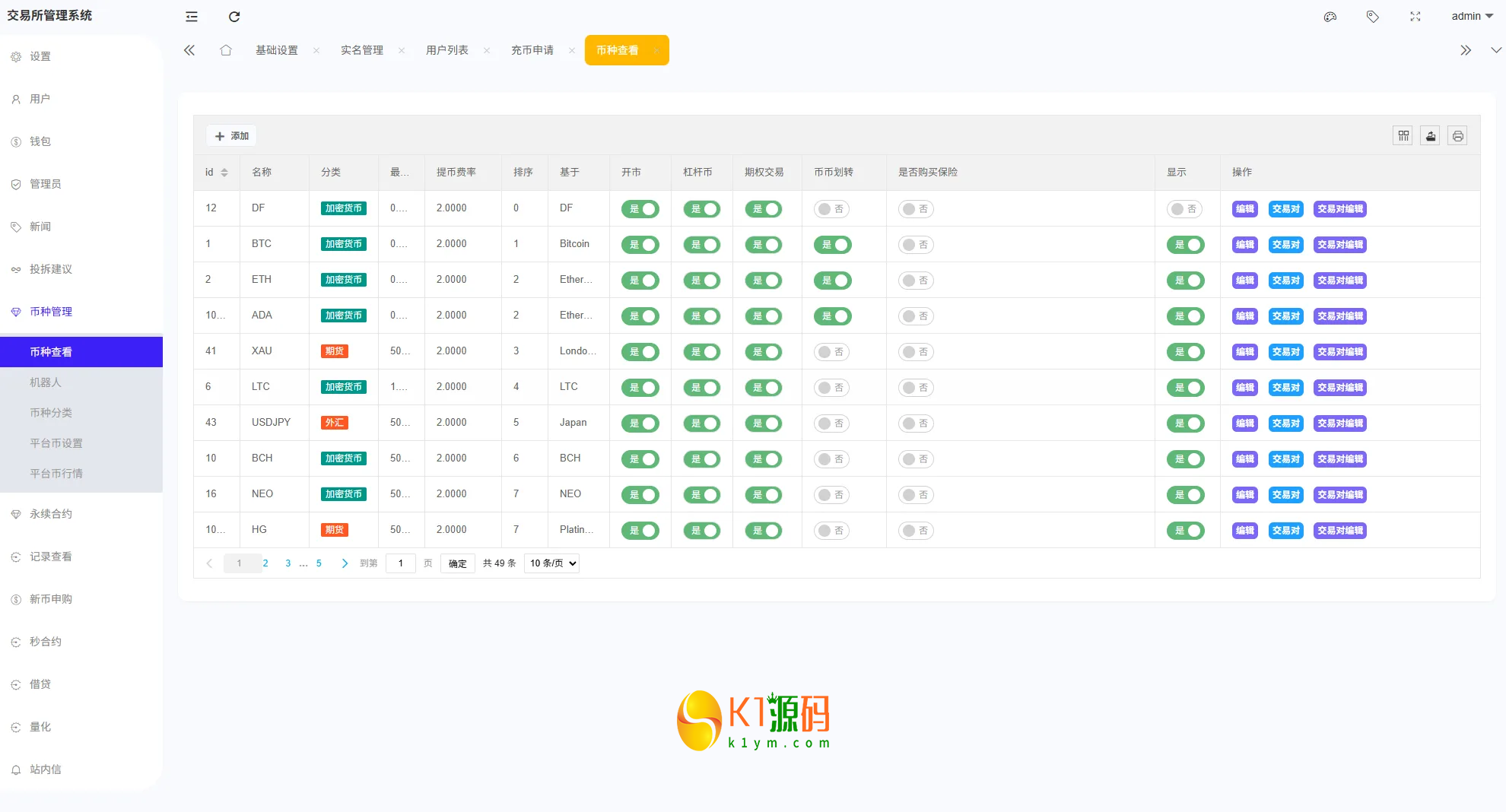Open 投拆建议 sidebar menu
This screenshot has width=1506, height=812.
81,269
